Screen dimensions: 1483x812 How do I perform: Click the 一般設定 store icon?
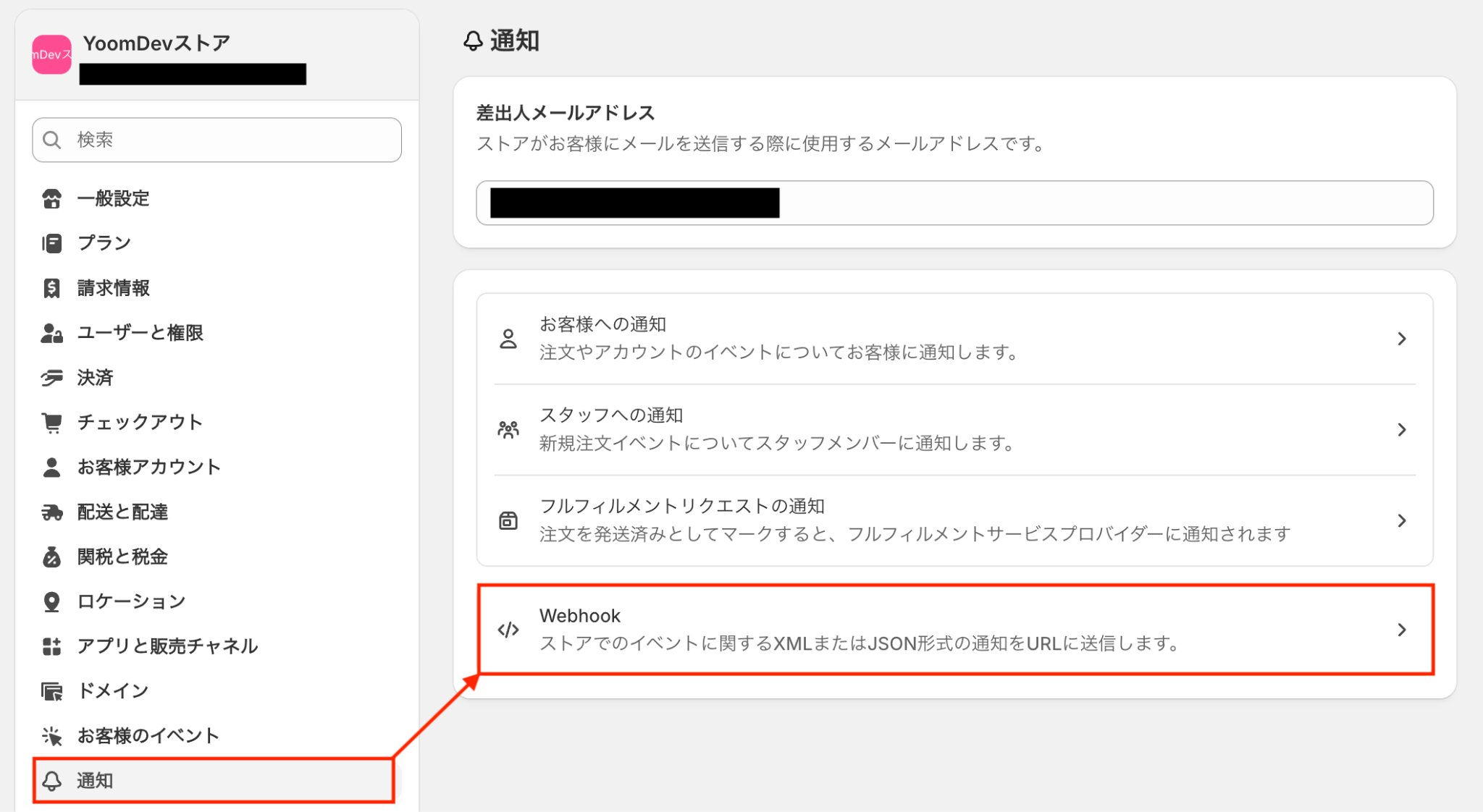tap(51, 198)
